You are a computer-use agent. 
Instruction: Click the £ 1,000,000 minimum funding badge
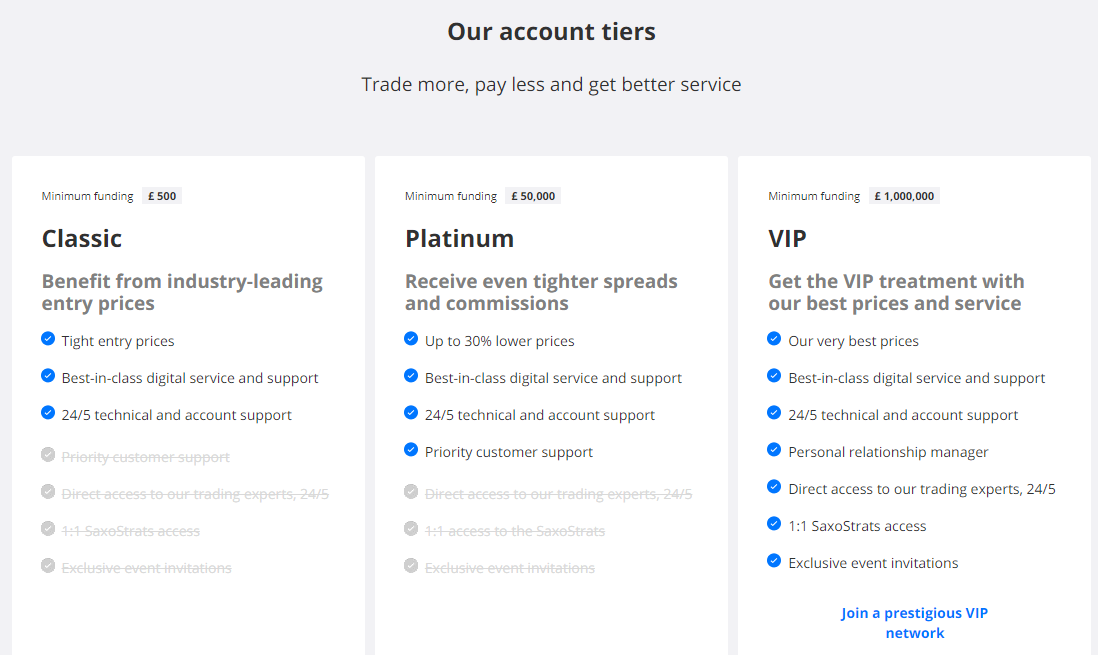904,195
